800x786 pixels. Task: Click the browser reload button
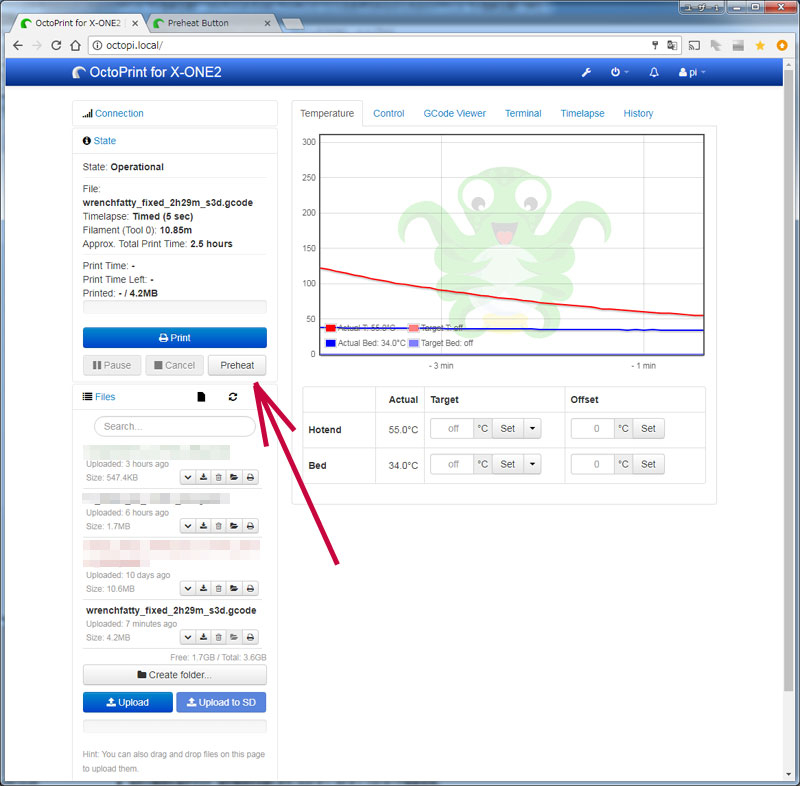point(56,45)
